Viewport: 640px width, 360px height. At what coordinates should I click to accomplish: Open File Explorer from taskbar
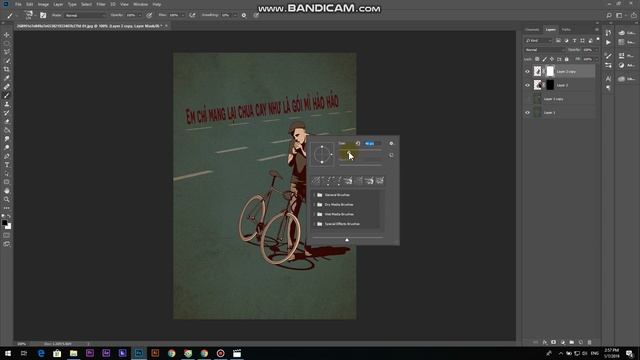pos(73,353)
